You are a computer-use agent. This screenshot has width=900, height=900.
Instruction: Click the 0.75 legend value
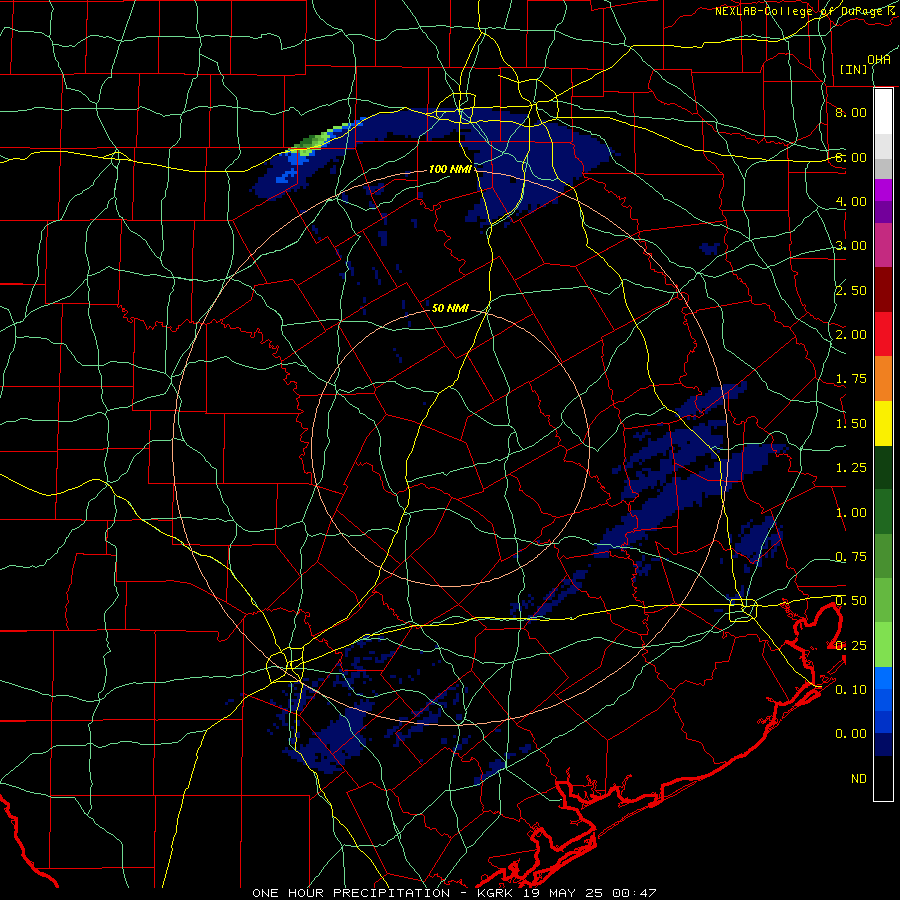pyautogui.click(x=851, y=557)
